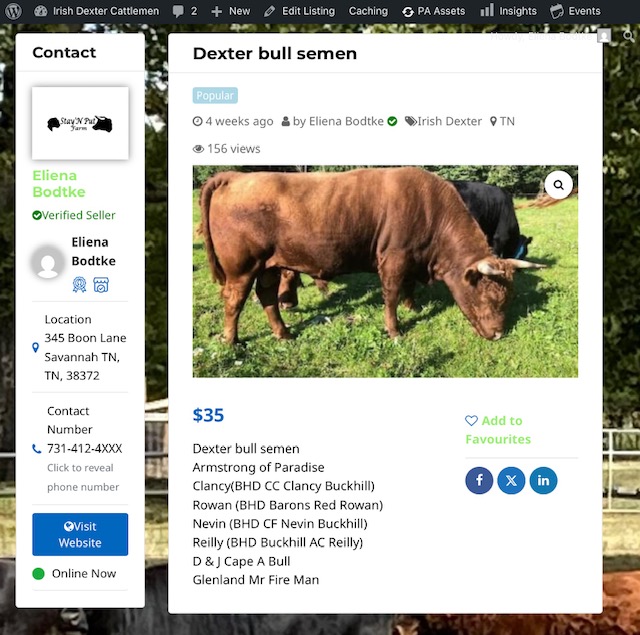Click the Stay'N Put Farm logo thumbnail
The height and width of the screenshot is (635, 640).
point(80,123)
